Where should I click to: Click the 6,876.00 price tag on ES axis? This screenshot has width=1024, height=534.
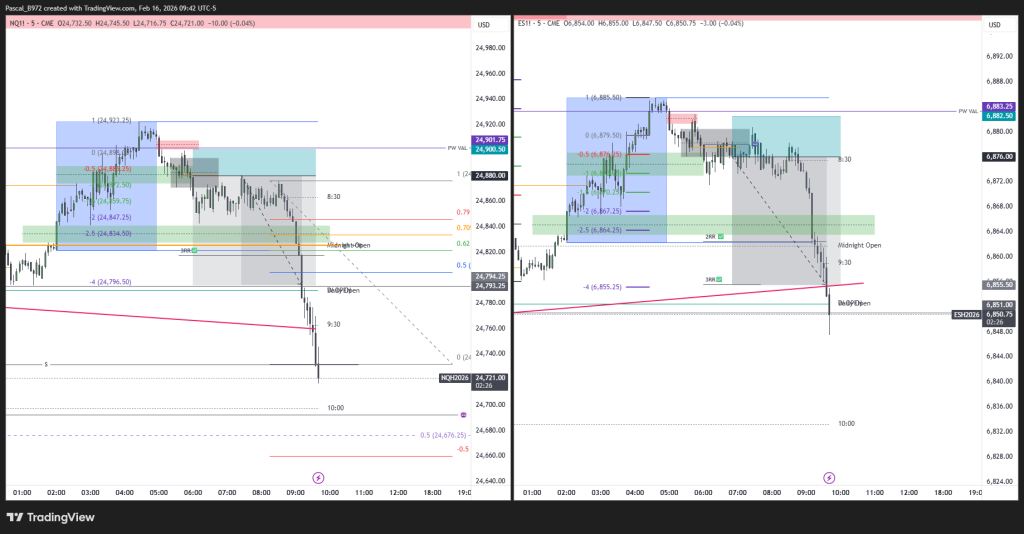coord(999,157)
